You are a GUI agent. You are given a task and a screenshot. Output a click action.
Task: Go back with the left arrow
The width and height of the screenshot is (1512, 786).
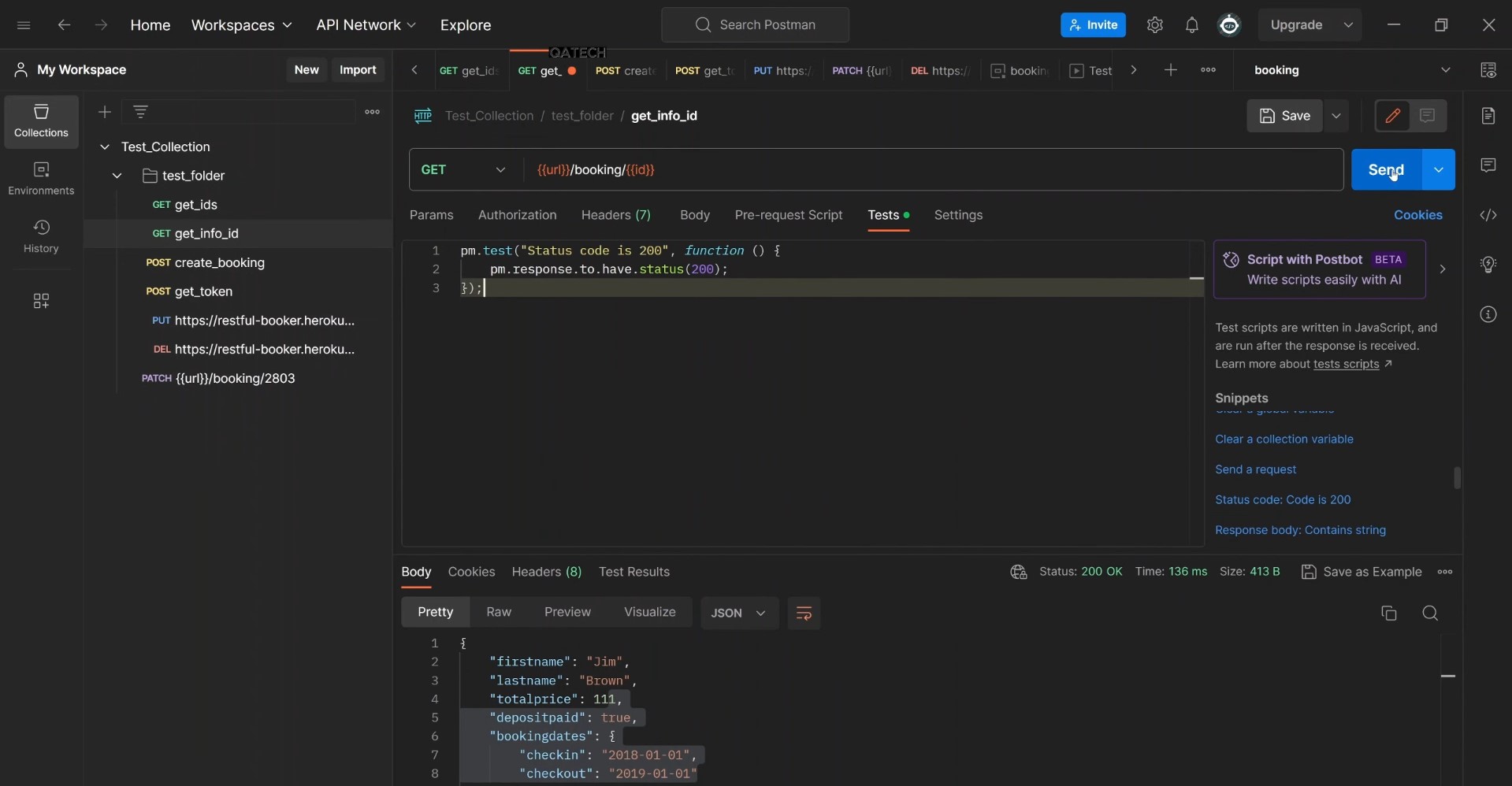click(x=64, y=25)
